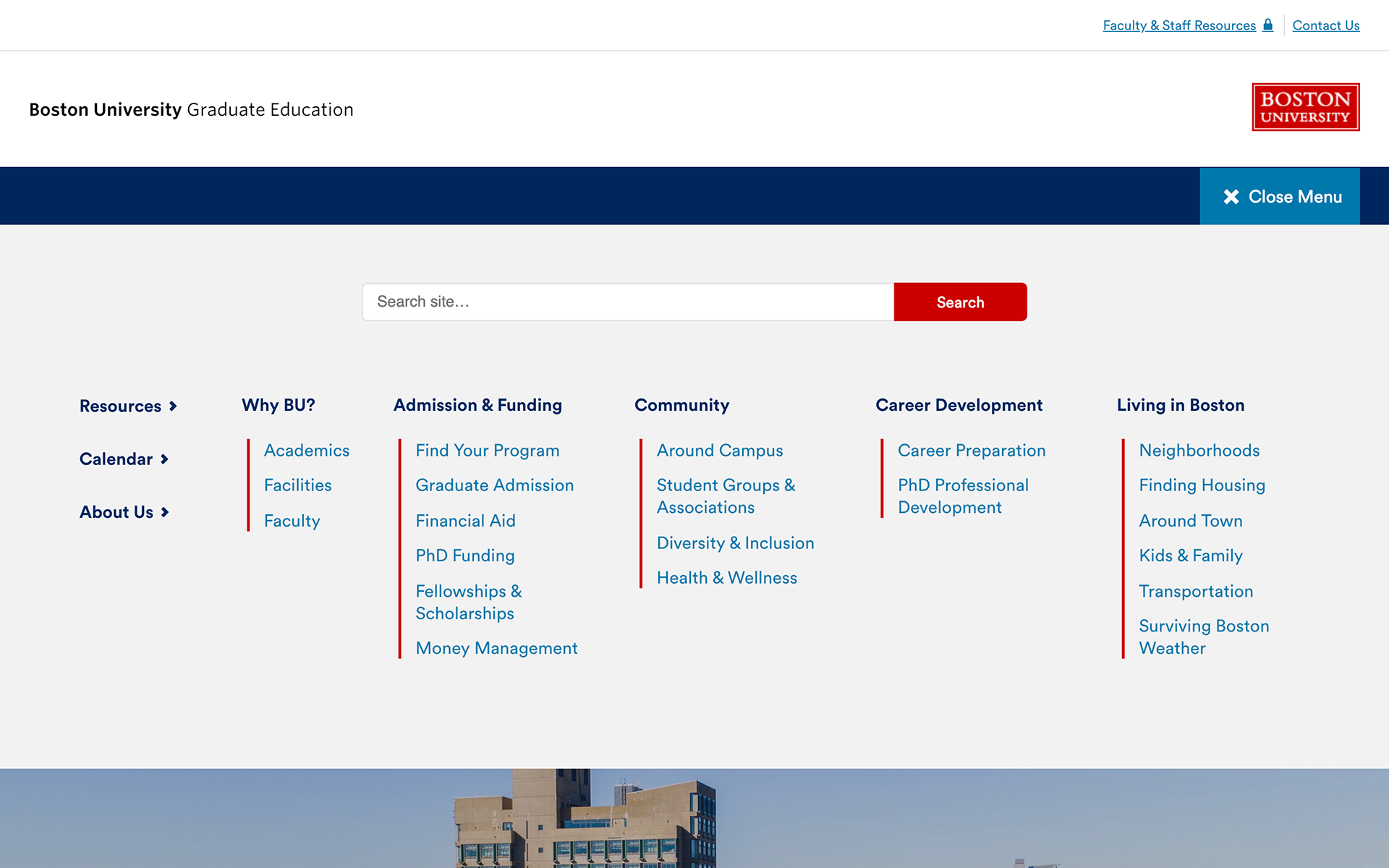Click the X icon on Close Menu
The height and width of the screenshot is (868, 1389).
point(1231,197)
